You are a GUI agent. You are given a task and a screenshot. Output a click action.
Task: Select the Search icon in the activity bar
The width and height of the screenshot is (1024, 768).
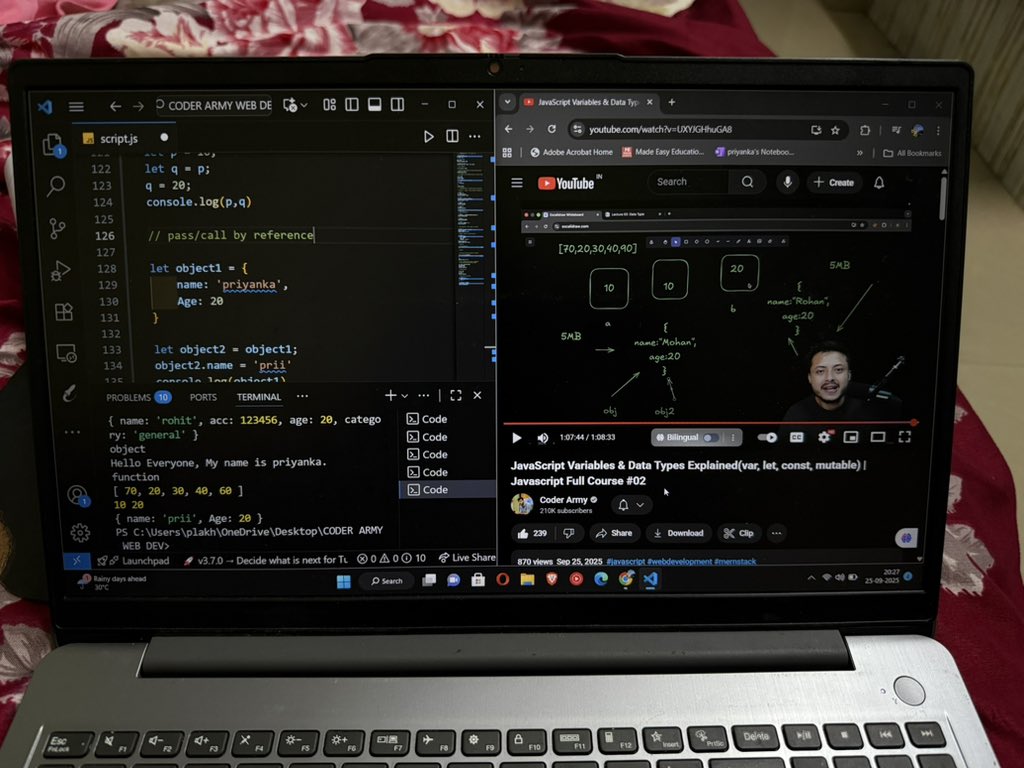55,187
